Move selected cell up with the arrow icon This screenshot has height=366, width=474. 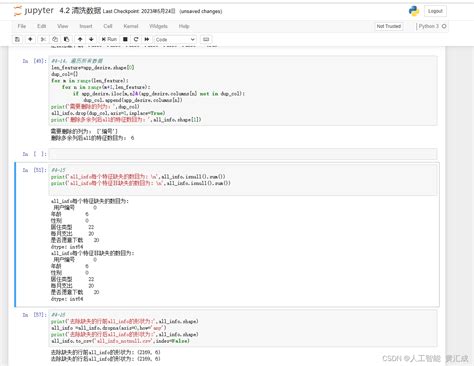[x=80, y=39]
